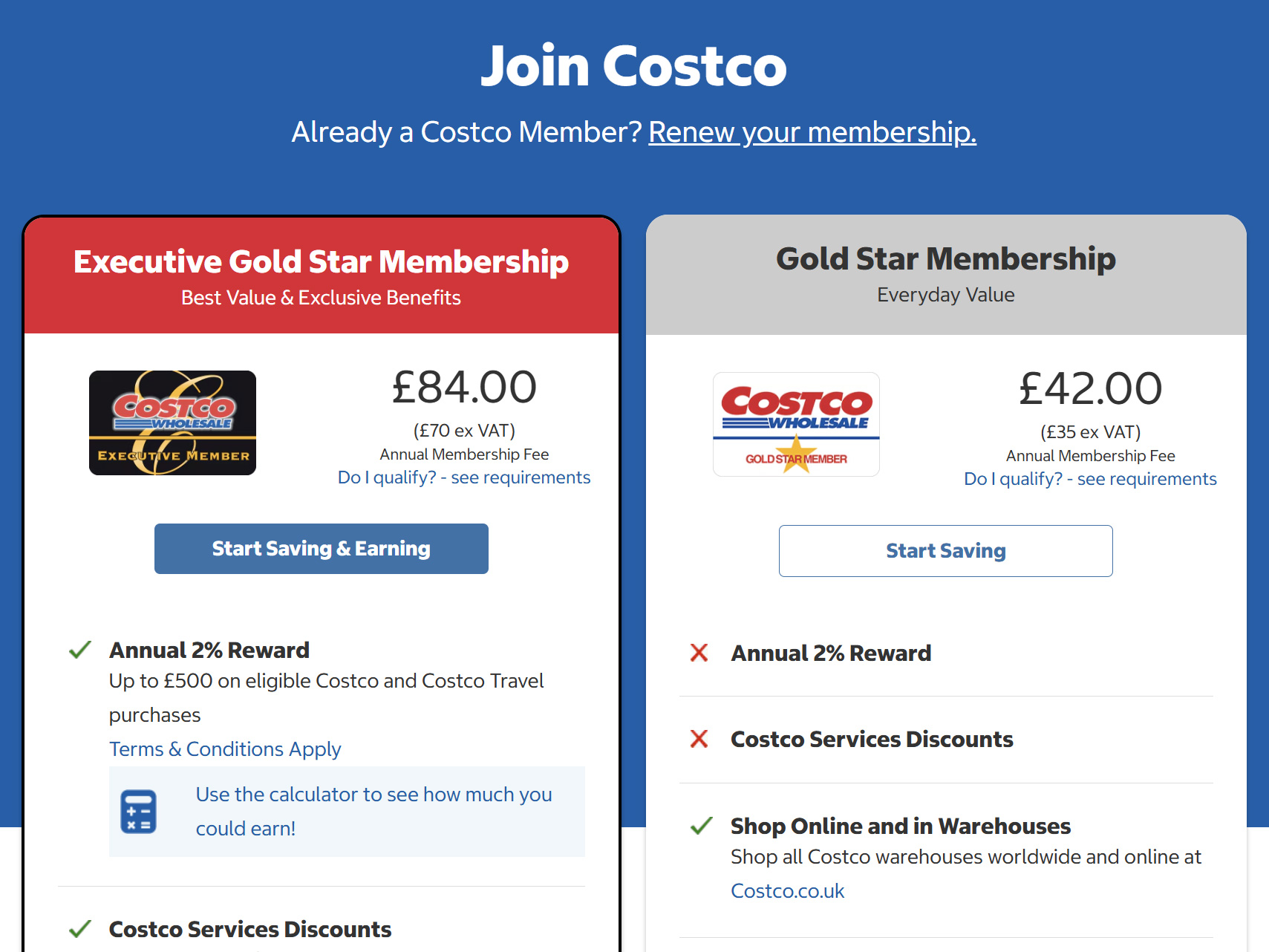Viewport: 1269px width, 952px height.
Task: Open Terms & Conditions Apply link
Action: [225, 749]
